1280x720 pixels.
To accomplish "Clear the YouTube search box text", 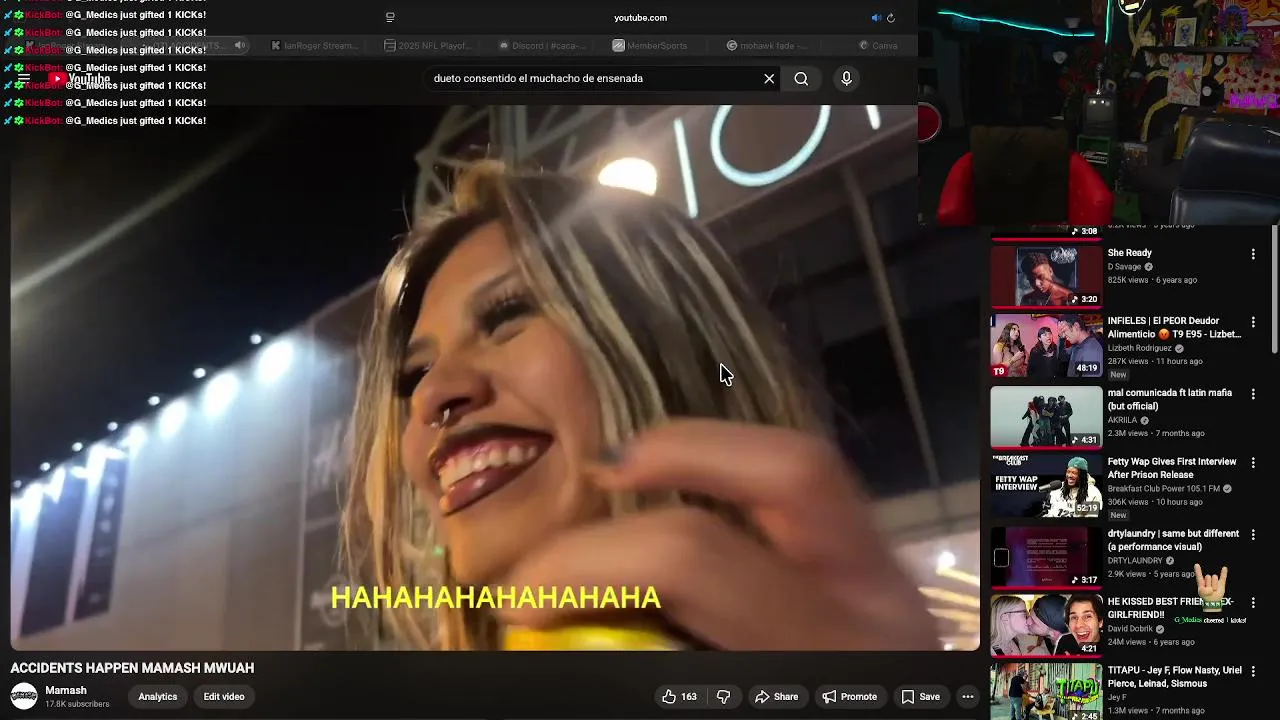I will point(769,78).
